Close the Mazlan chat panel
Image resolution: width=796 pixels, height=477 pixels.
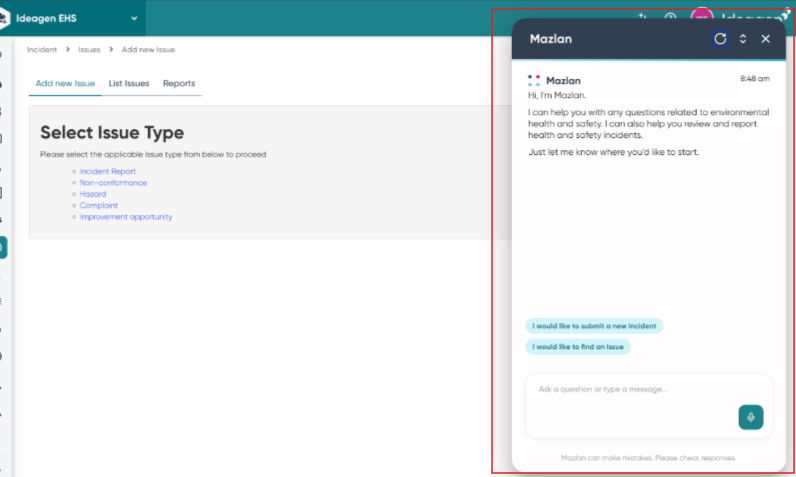click(x=766, y=39)
